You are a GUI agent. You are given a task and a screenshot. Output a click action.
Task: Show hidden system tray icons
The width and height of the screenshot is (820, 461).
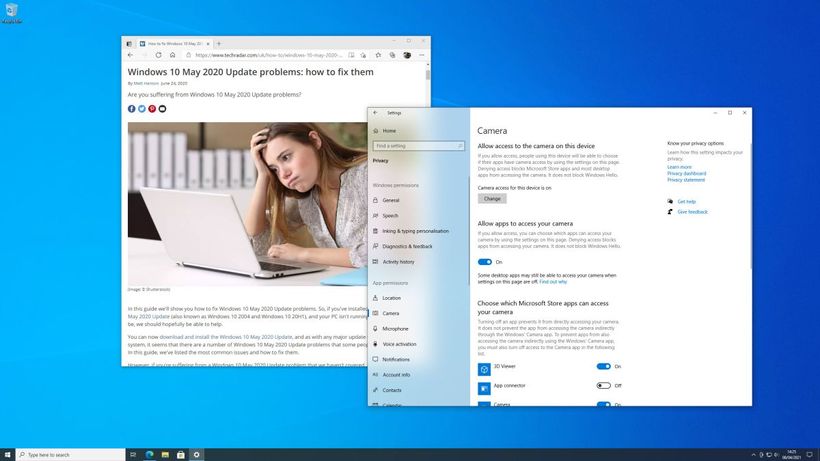click(x=754, y=455)
